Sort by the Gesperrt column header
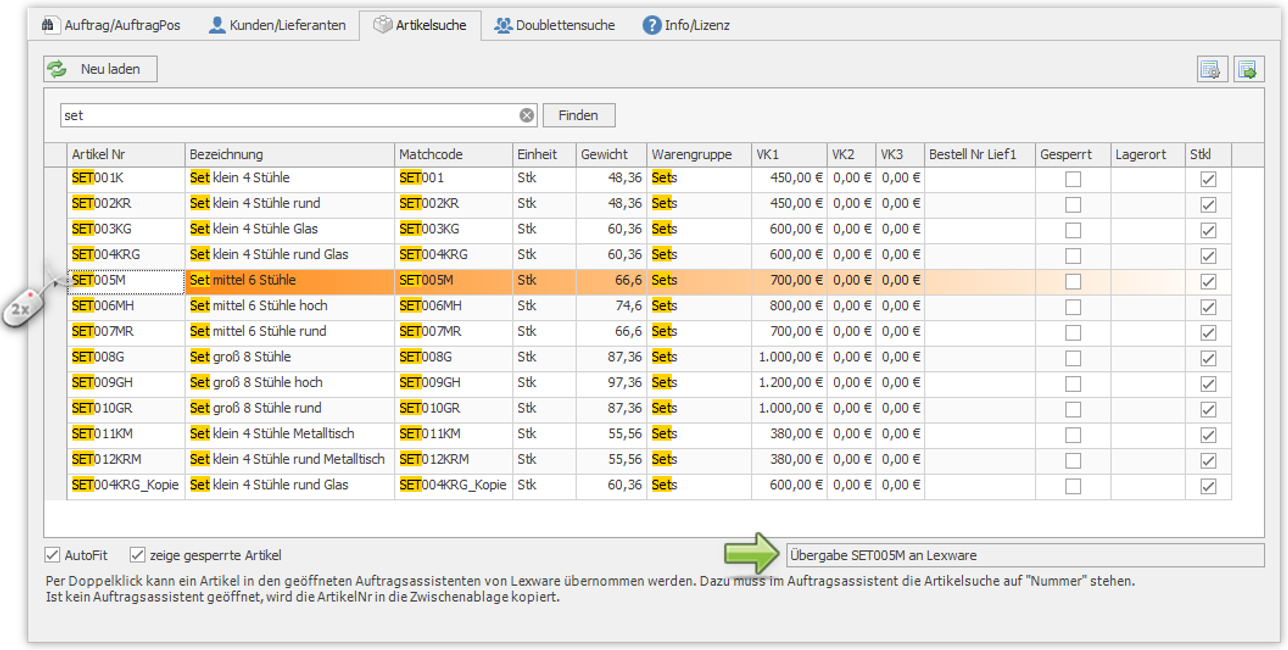The height and width of the screenshot is (650, 1288). pos(1073,155)
